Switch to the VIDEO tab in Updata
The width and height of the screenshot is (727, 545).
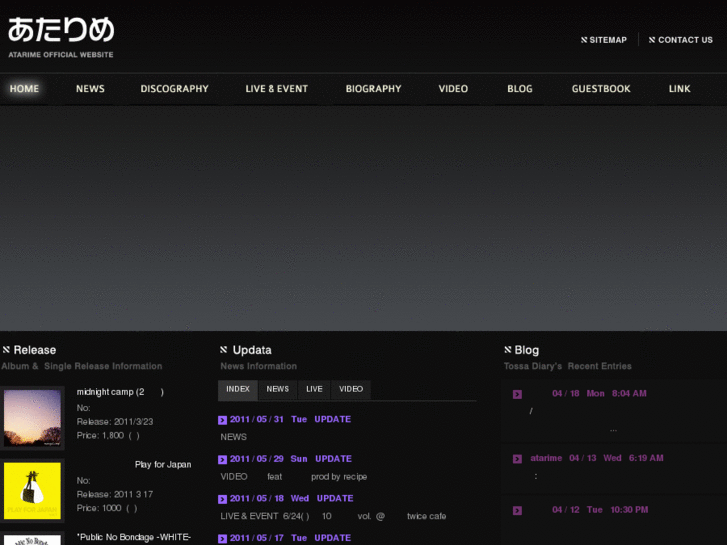(351, 390)
